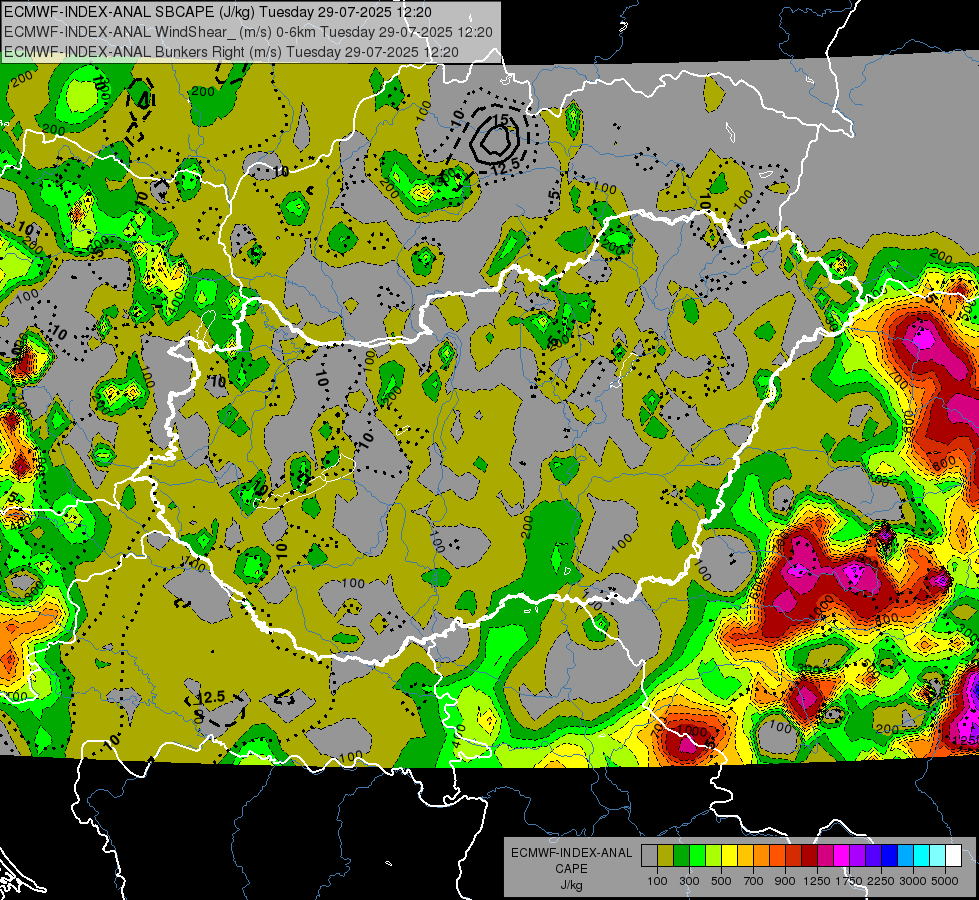The image size is (979, 900).
Task: Click the legend value 2250
Action: coord(881,881)
